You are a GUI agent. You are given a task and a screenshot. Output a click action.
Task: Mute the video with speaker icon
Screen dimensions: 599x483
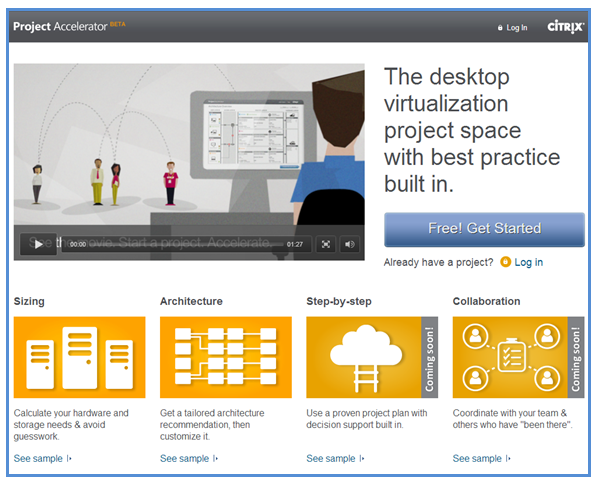click(x=350, y=244)
